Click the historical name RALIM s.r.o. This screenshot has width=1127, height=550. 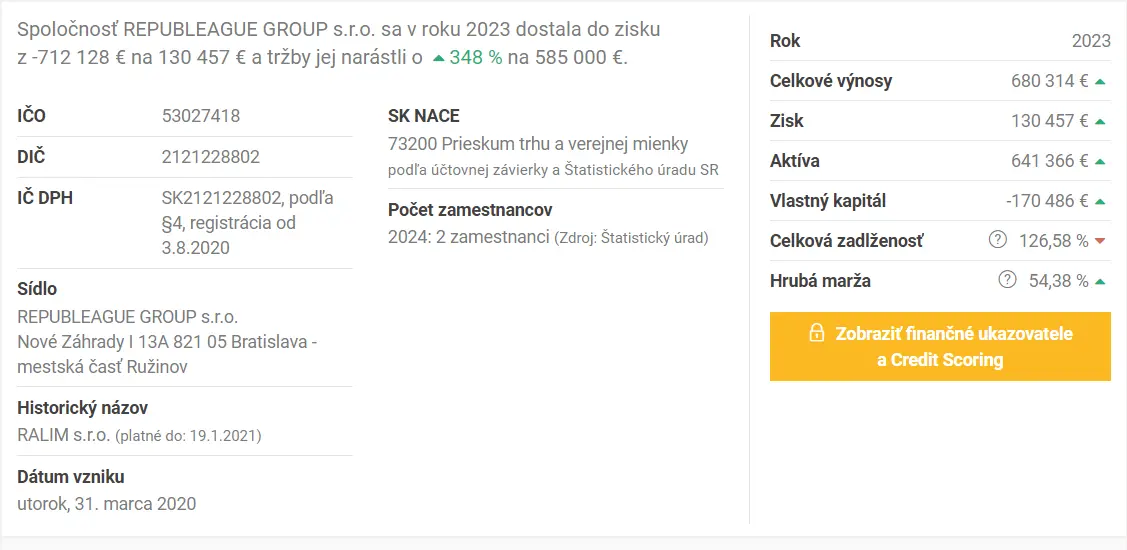pyautogui.click(x=64, y=435)
